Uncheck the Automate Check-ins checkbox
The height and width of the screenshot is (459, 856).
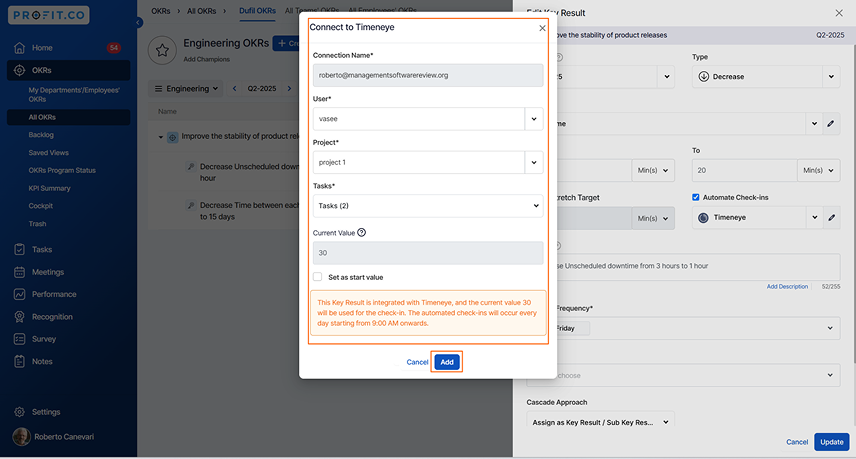(x=696, y=197)
